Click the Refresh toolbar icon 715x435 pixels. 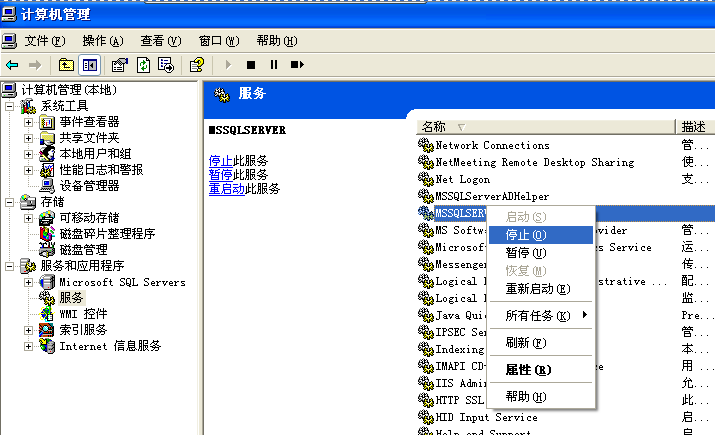[x=143, y=65]
